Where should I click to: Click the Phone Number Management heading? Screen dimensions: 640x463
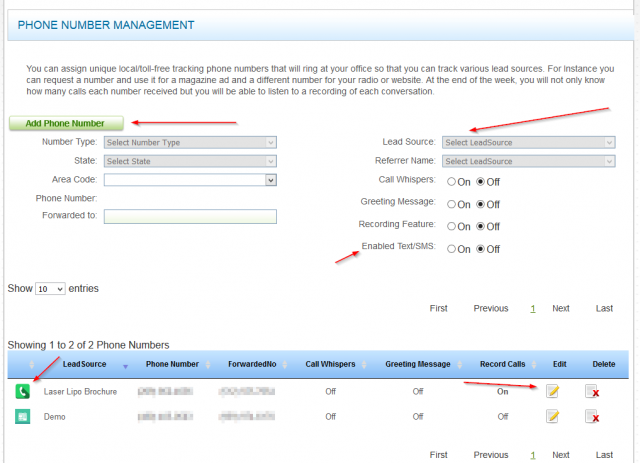[106, 25]
